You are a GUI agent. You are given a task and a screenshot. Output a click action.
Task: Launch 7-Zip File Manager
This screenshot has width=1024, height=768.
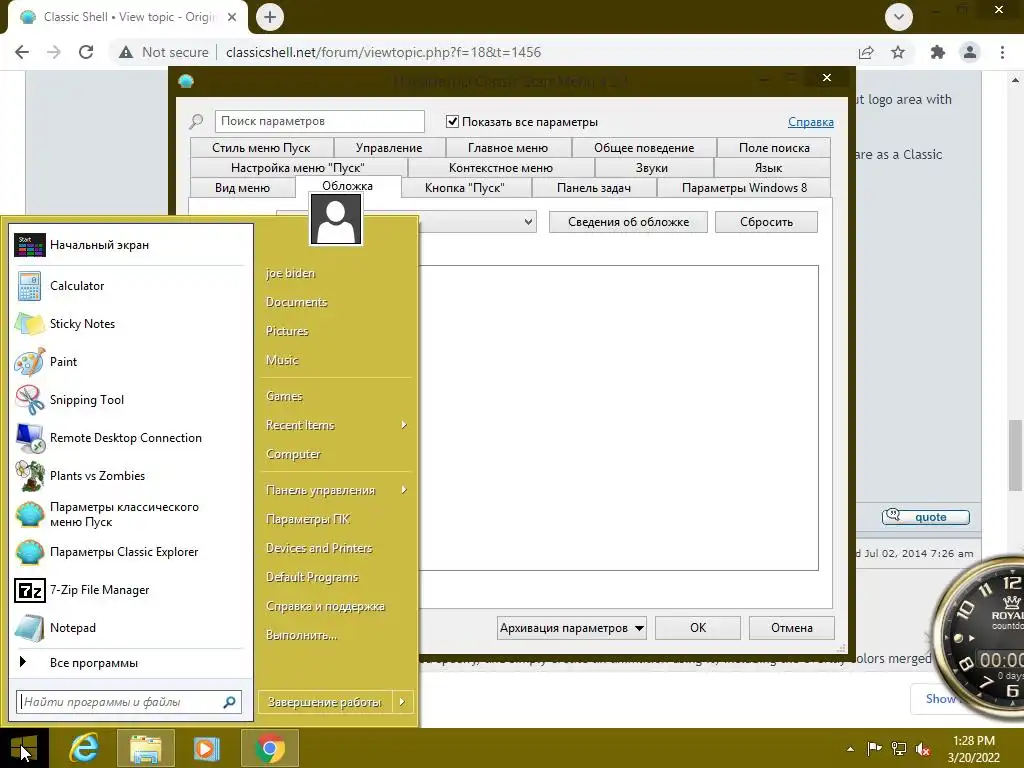(x=131, y=590)
